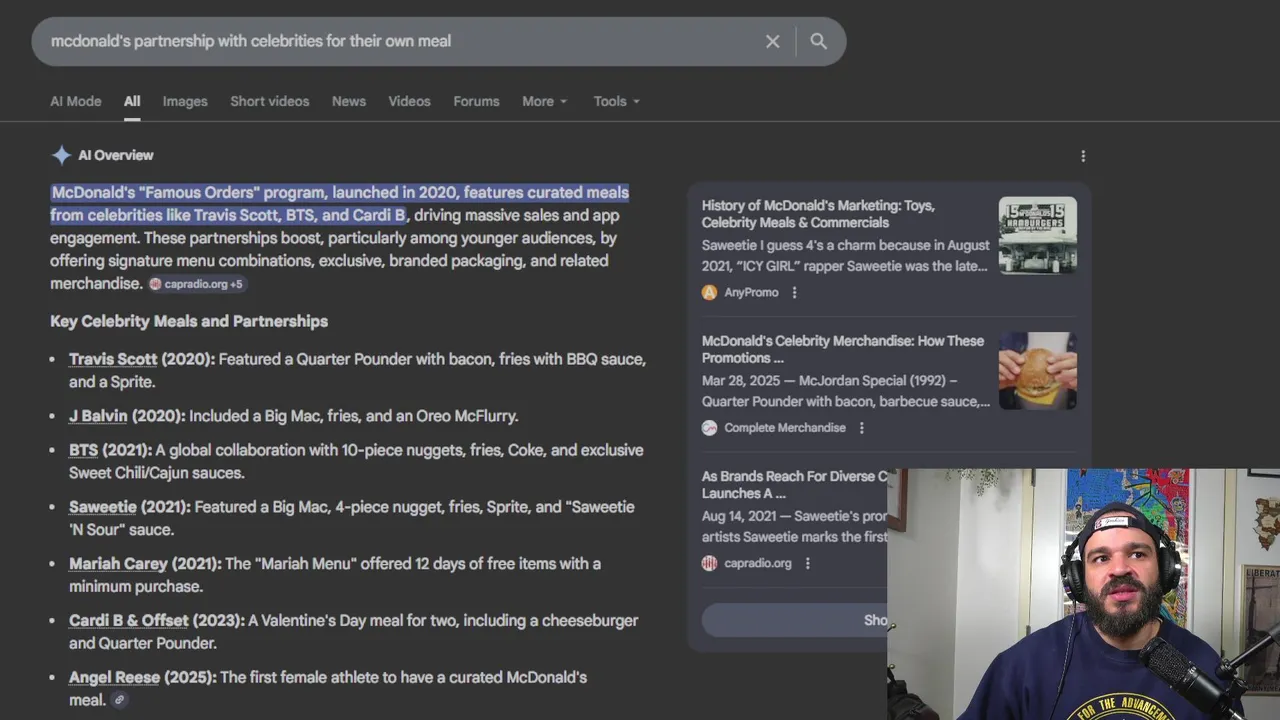Image resolution: width=1280 pixels, height=720 pixels.
Task: Click the burger photo thumbnail
Action: (1038, 371)
